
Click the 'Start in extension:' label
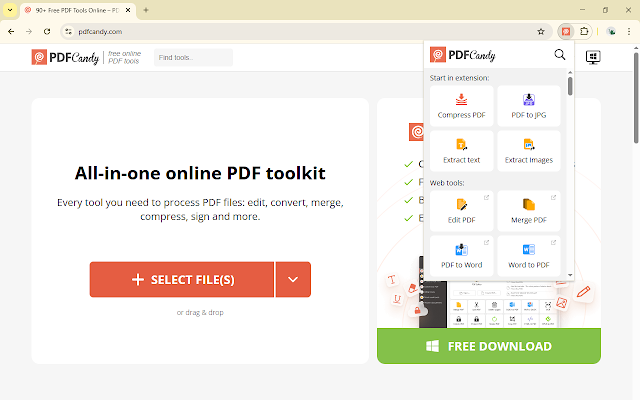tap(459, 78)
